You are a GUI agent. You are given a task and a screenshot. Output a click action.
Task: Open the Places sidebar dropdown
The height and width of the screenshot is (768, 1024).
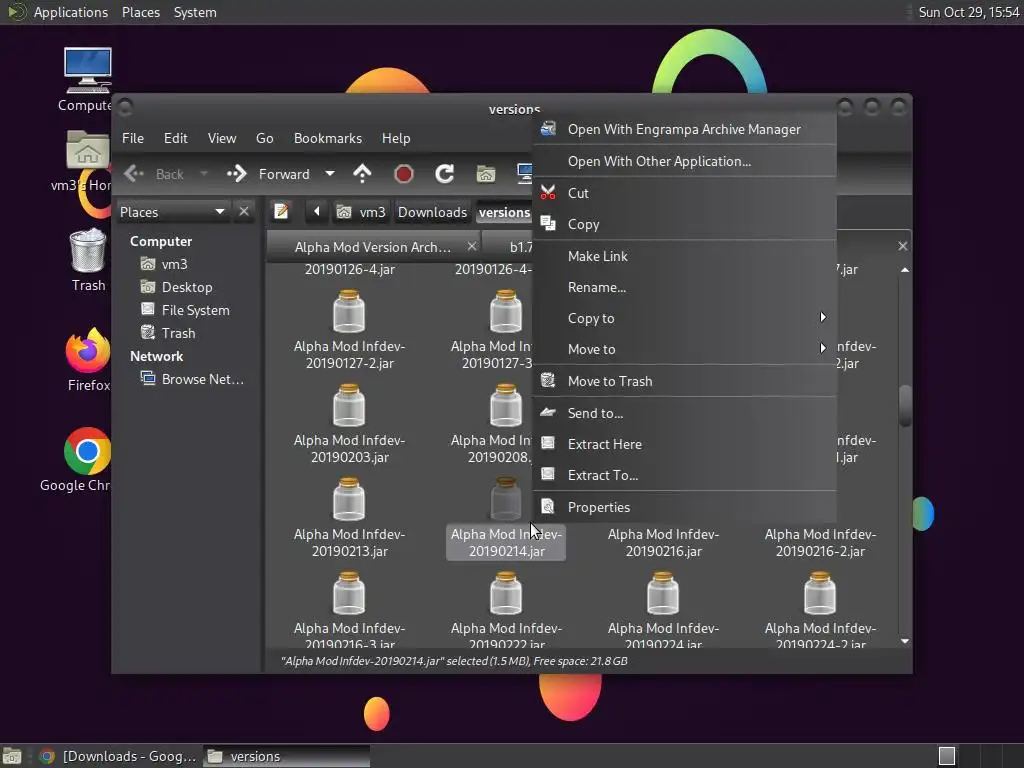coord(173,212)
